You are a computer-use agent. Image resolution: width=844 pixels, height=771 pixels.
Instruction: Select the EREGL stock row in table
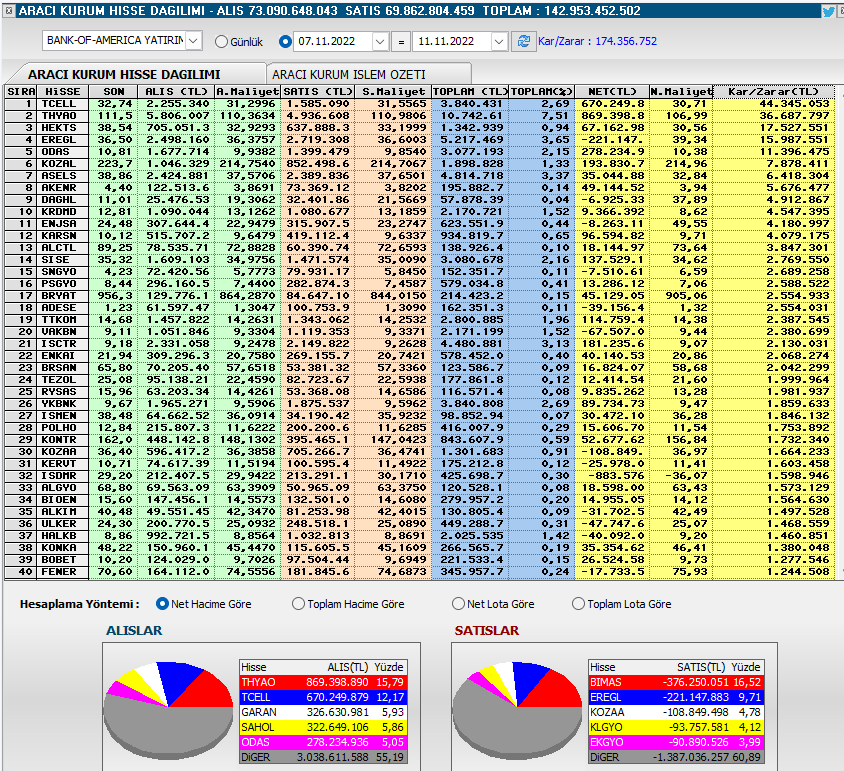click(x=420, y=140)
